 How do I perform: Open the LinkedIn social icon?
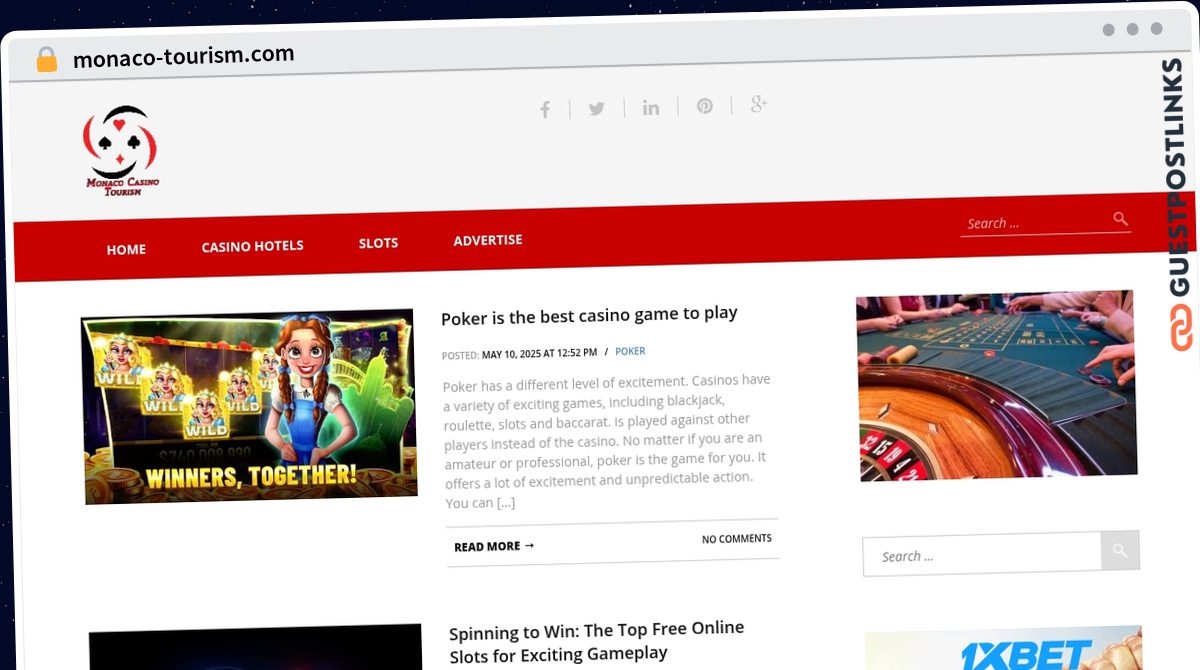pos(651,107)
